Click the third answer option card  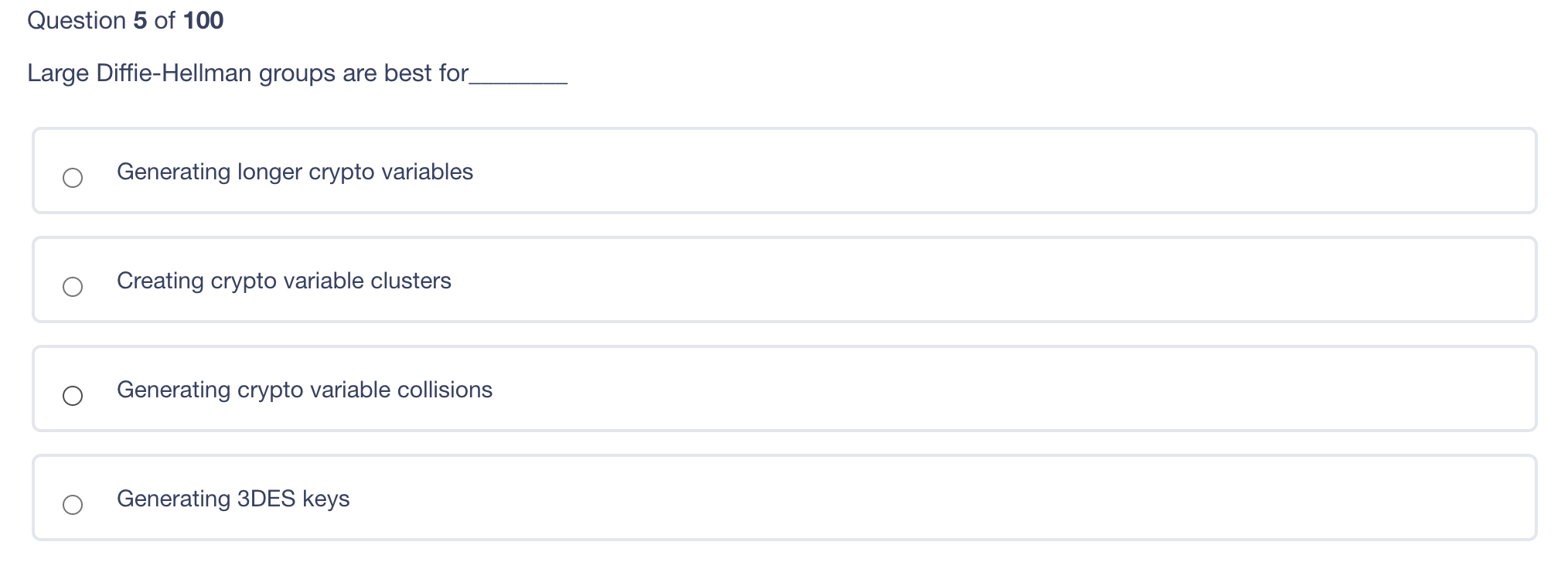click(784, 389)
